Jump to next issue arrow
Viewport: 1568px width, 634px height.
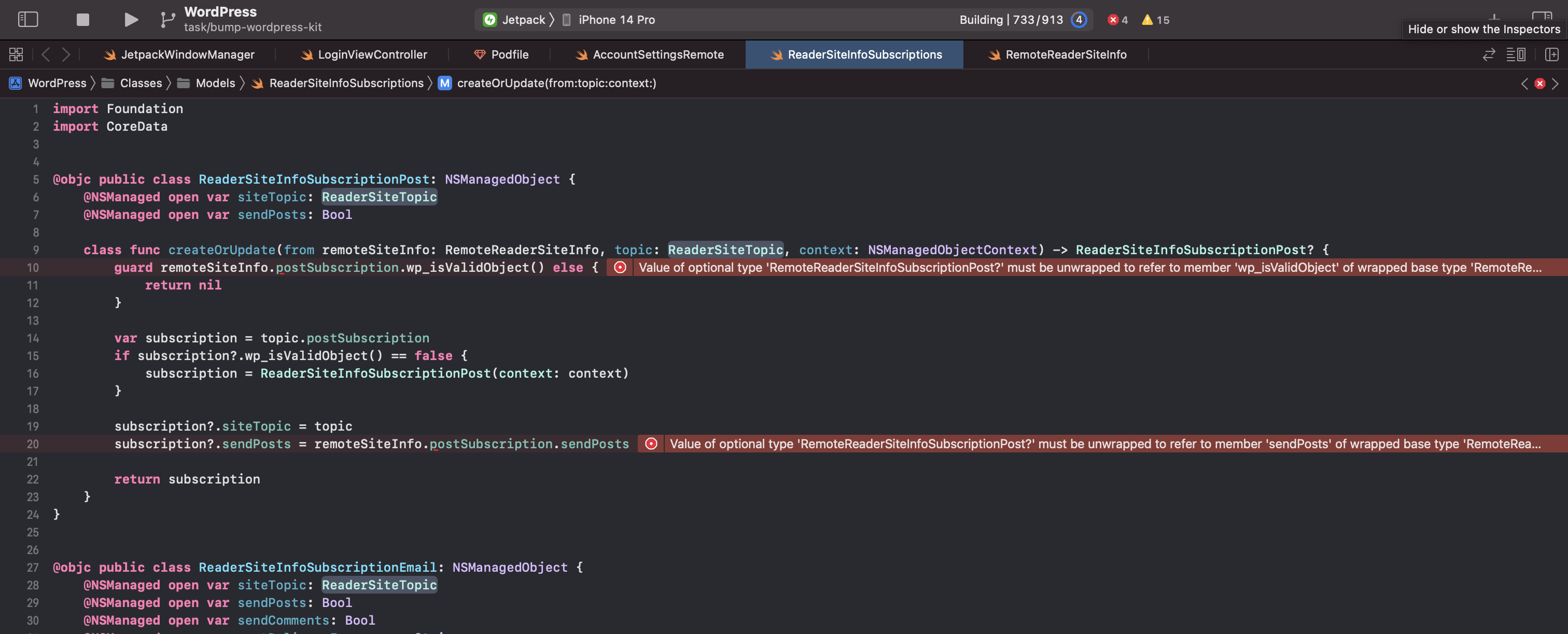pos(1555,84)
